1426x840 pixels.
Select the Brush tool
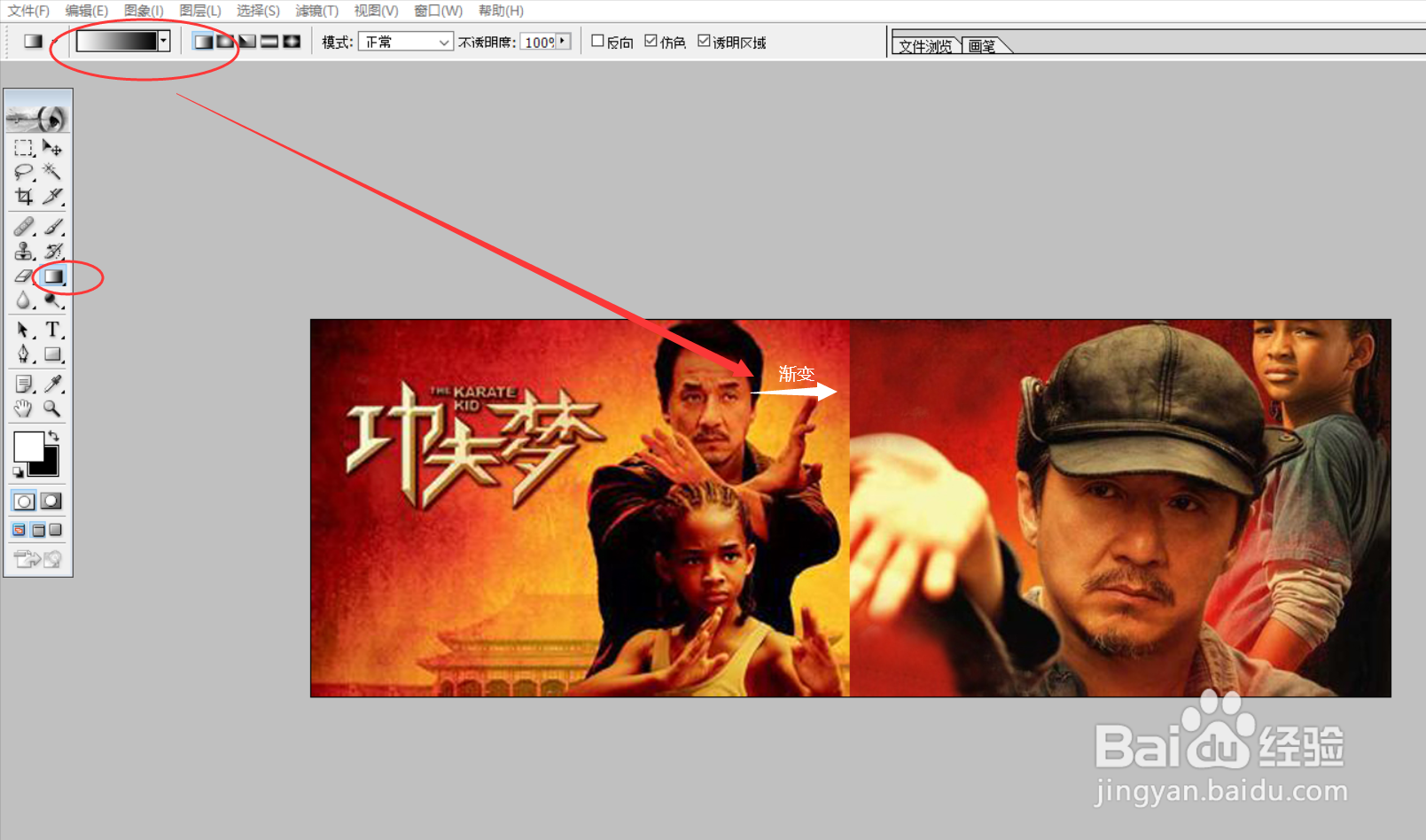pos(52,227)
